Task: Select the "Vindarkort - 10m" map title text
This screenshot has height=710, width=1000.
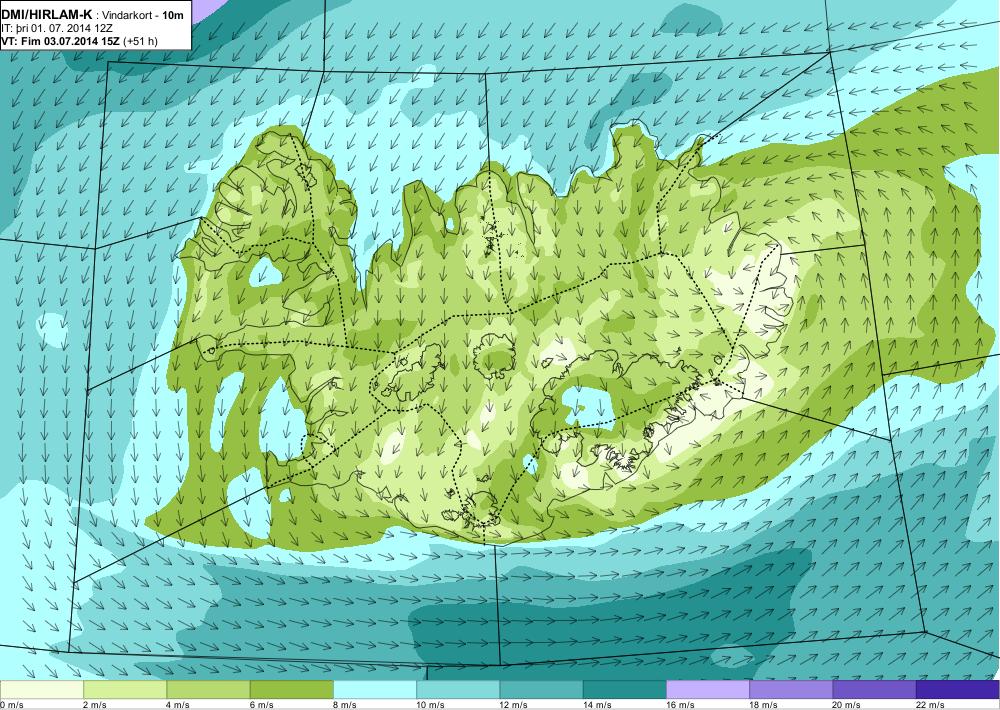Action: pos(143,15)
